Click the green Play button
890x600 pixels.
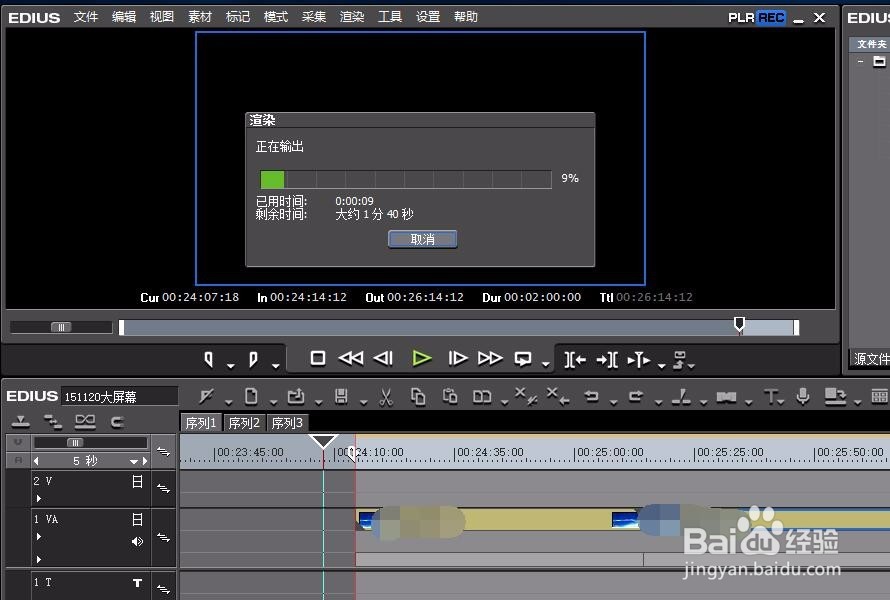click(x=422, y=358)
